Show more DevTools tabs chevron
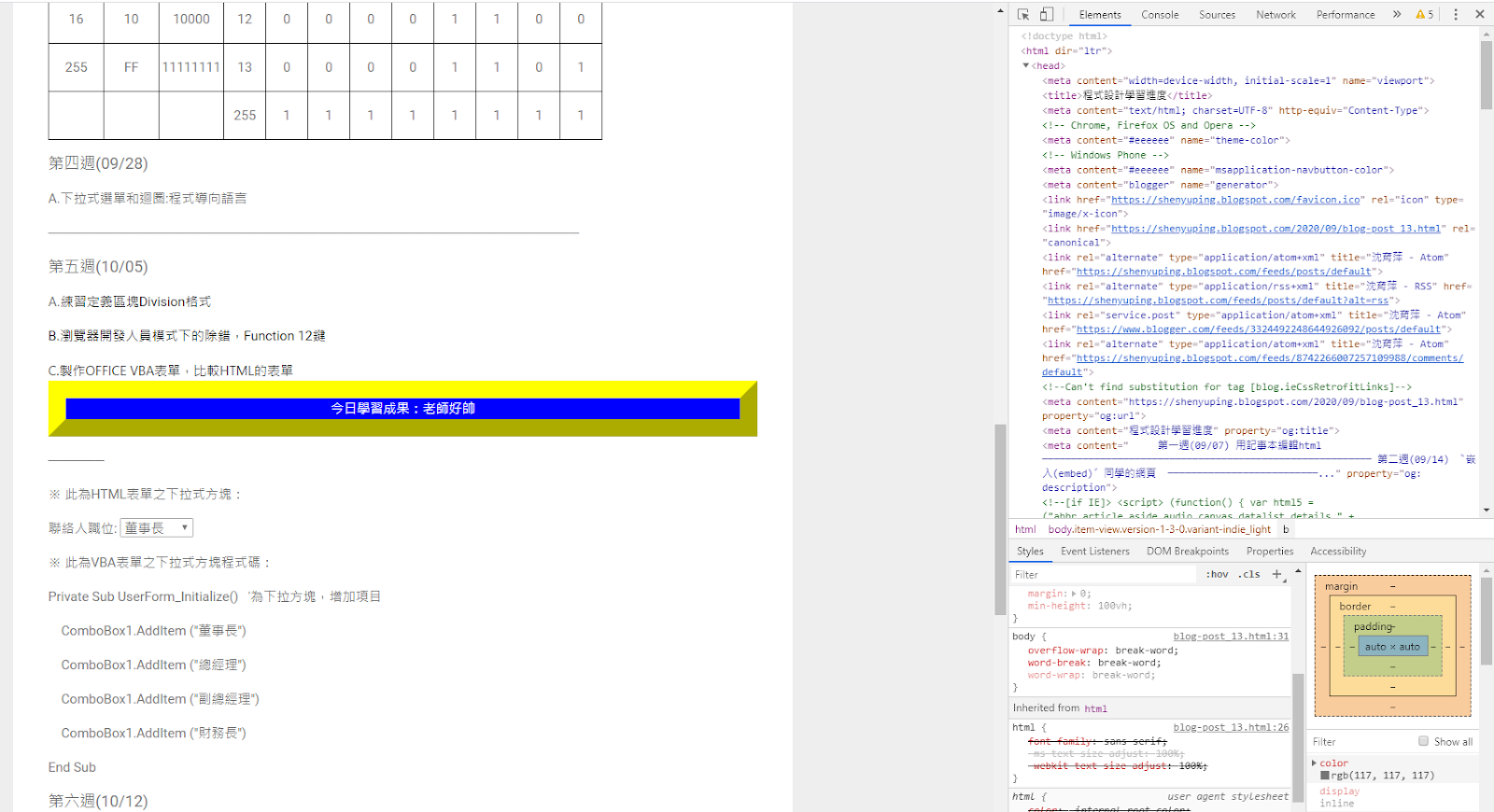 (1397, 14)
